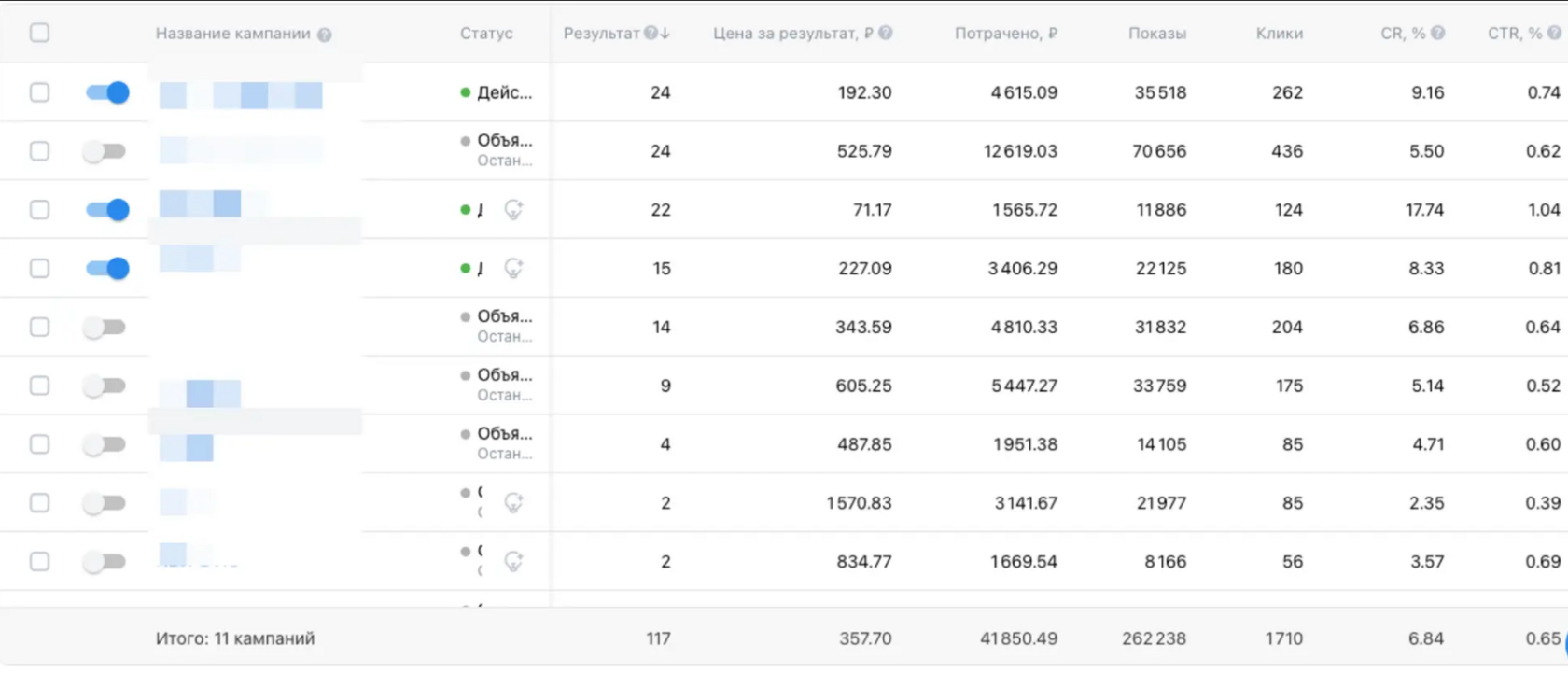Click CTR value 0.52

pyautogui.click(x=1543, y=386)
